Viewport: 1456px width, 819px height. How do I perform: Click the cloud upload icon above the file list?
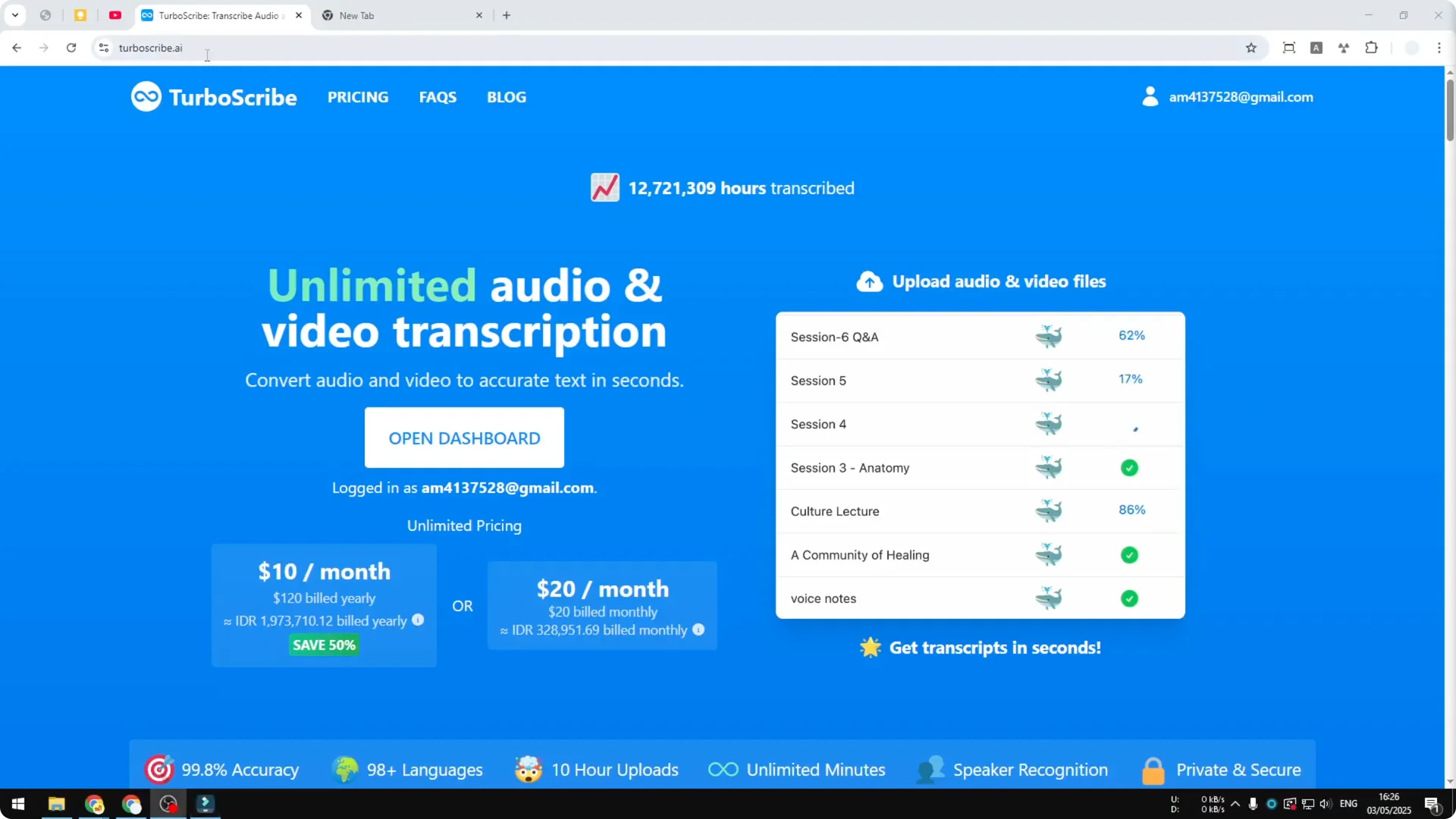pos(869,281)
